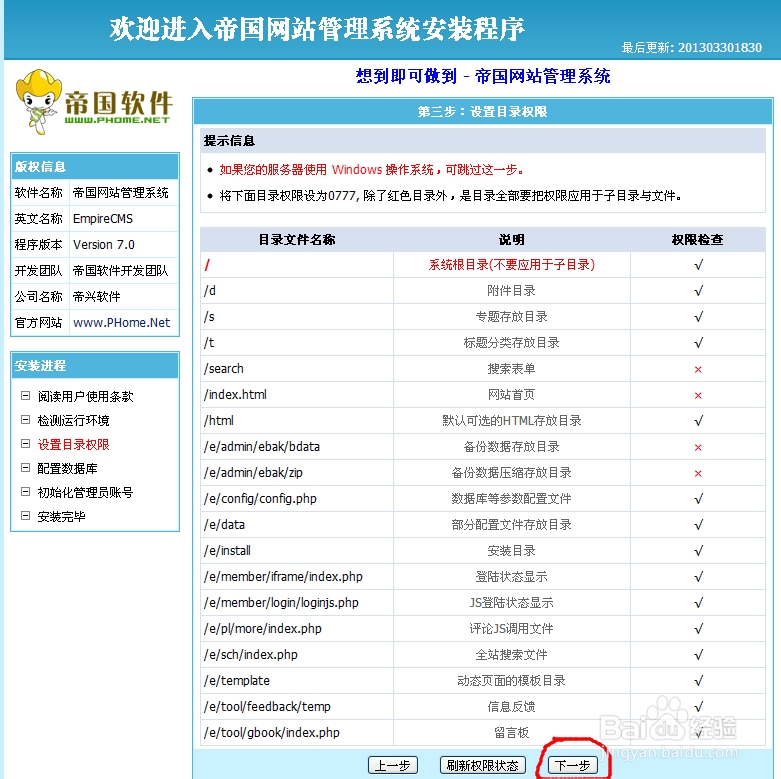This screenshot has height=779, width=781.
Task: Click the 下一步 button
Action: click(572, 765)
